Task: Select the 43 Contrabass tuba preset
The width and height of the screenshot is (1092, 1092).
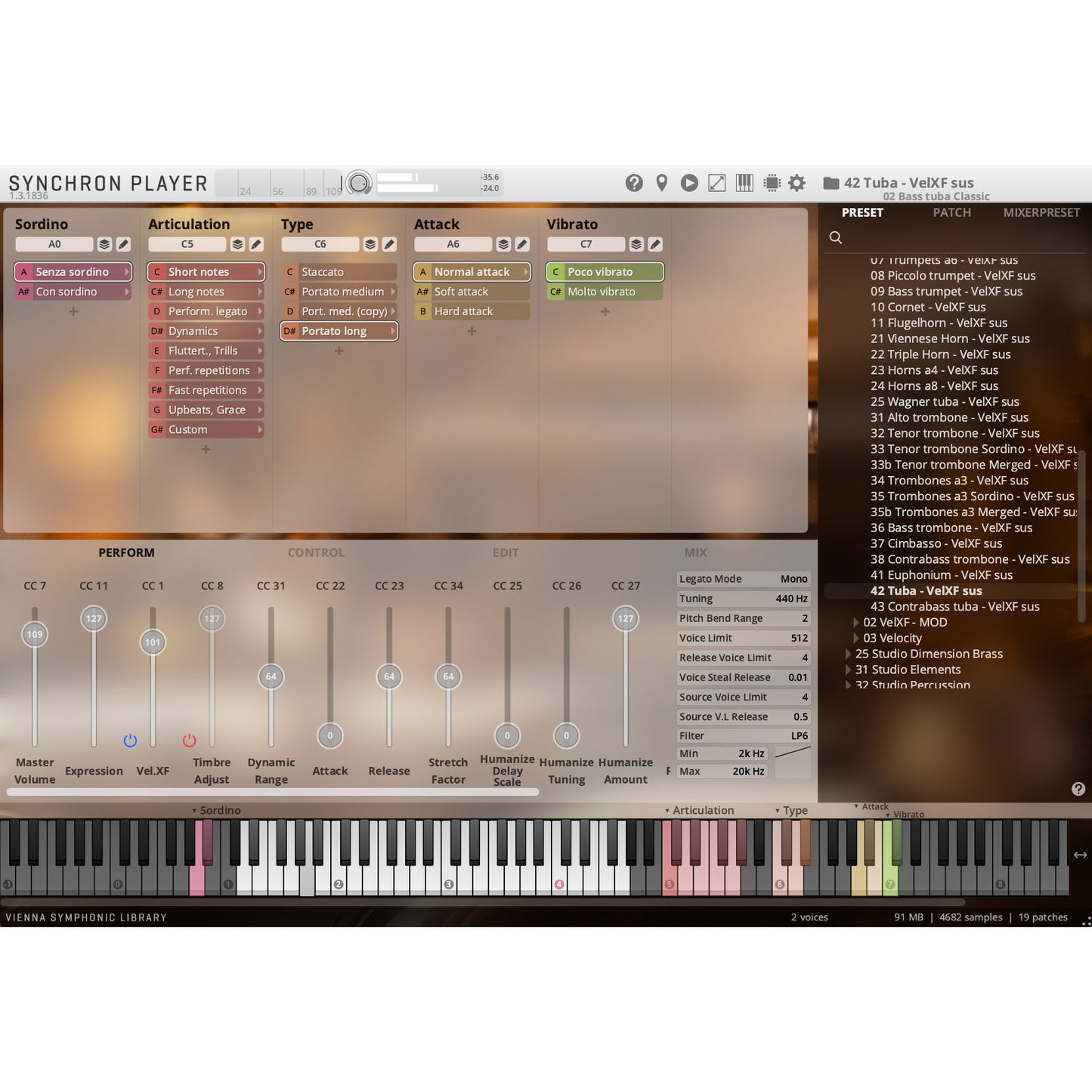Action: click(x=954, y=607)
